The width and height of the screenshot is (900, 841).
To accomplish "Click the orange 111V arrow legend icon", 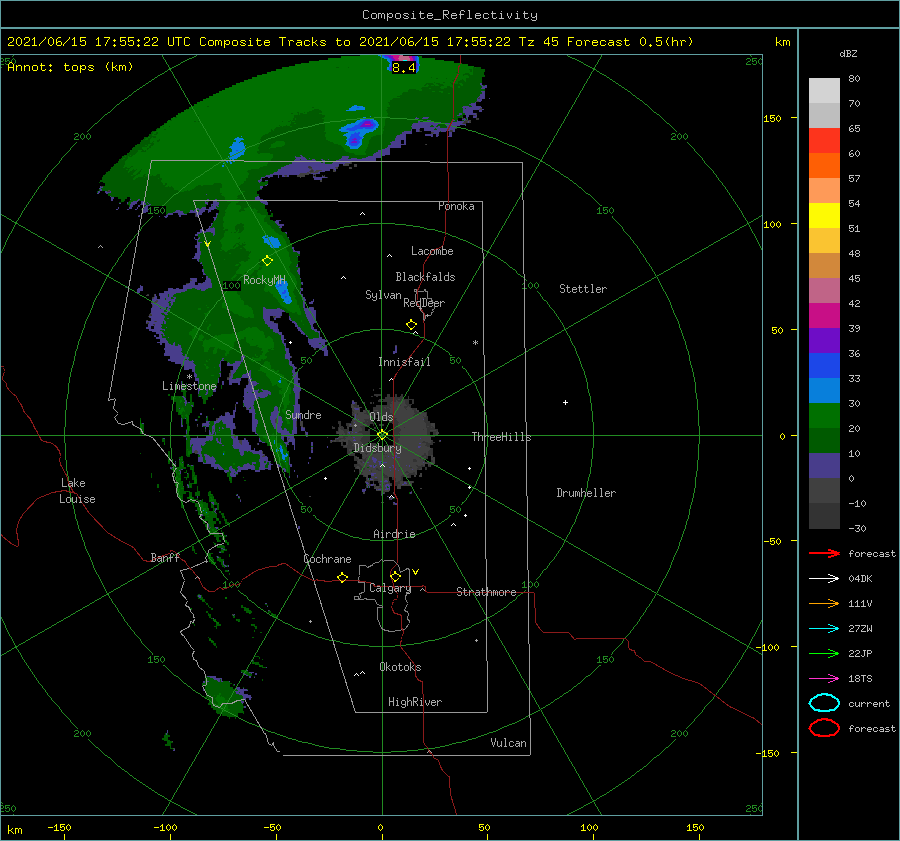I will [x=824, y=603].
